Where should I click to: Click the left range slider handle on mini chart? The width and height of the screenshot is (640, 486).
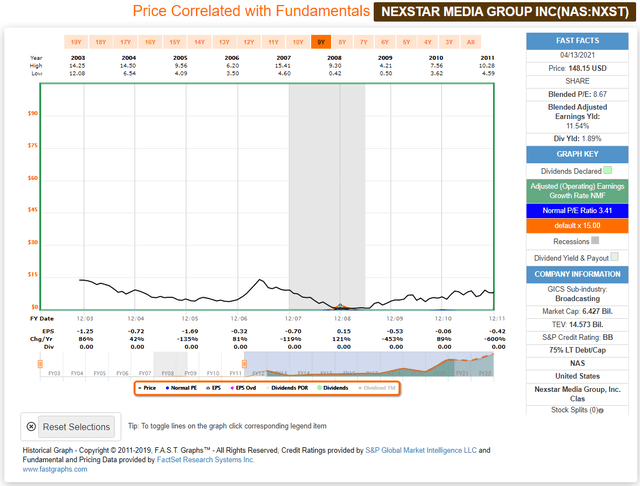point(40,364)
